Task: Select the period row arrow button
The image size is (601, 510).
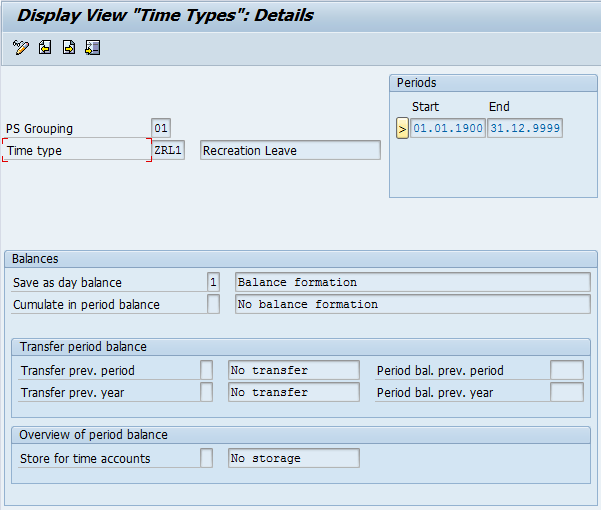Action: point(402,128)
